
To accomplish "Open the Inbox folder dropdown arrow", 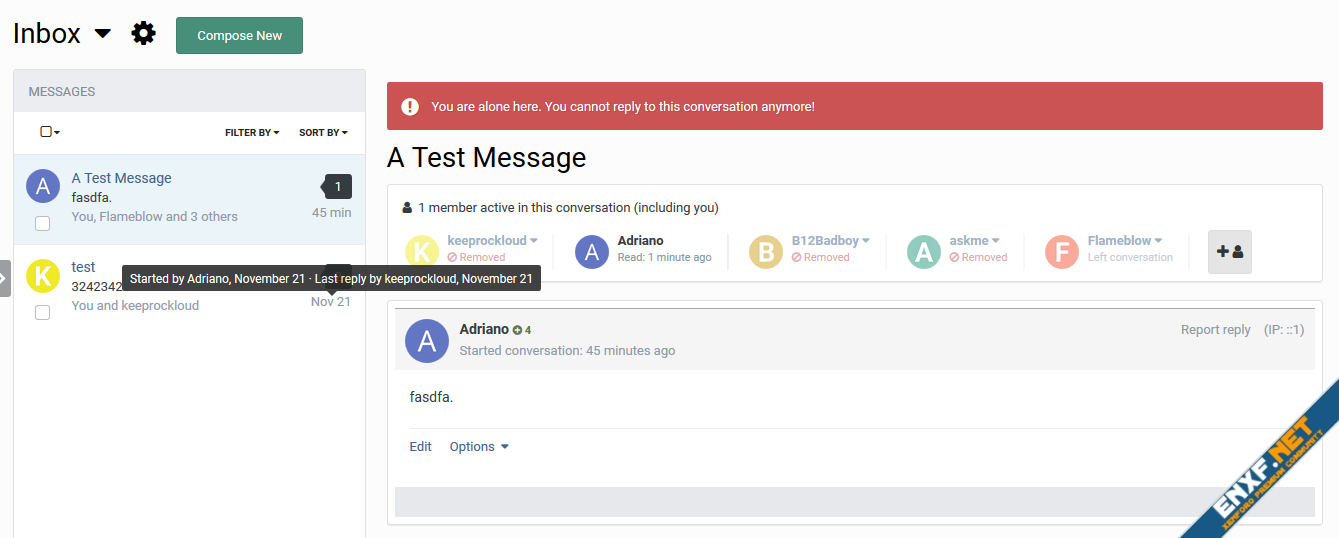I will pyautogui.click(x=102, y=34).
